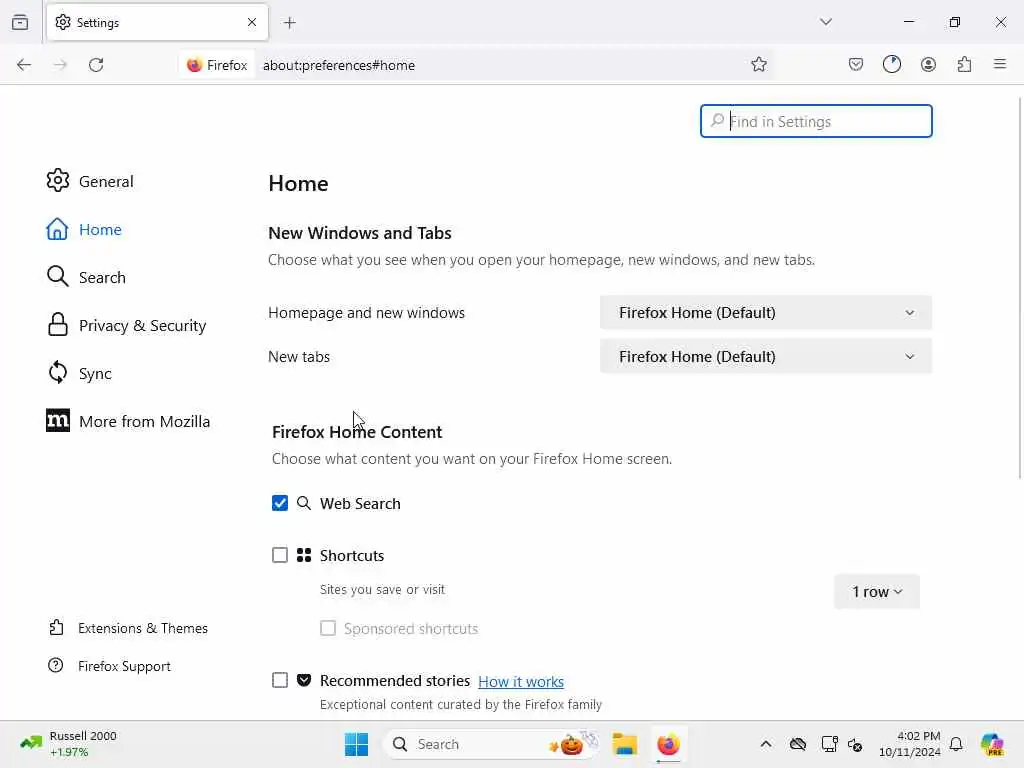Enable the Shortcuts checkbox

click(x=280, y=555)
